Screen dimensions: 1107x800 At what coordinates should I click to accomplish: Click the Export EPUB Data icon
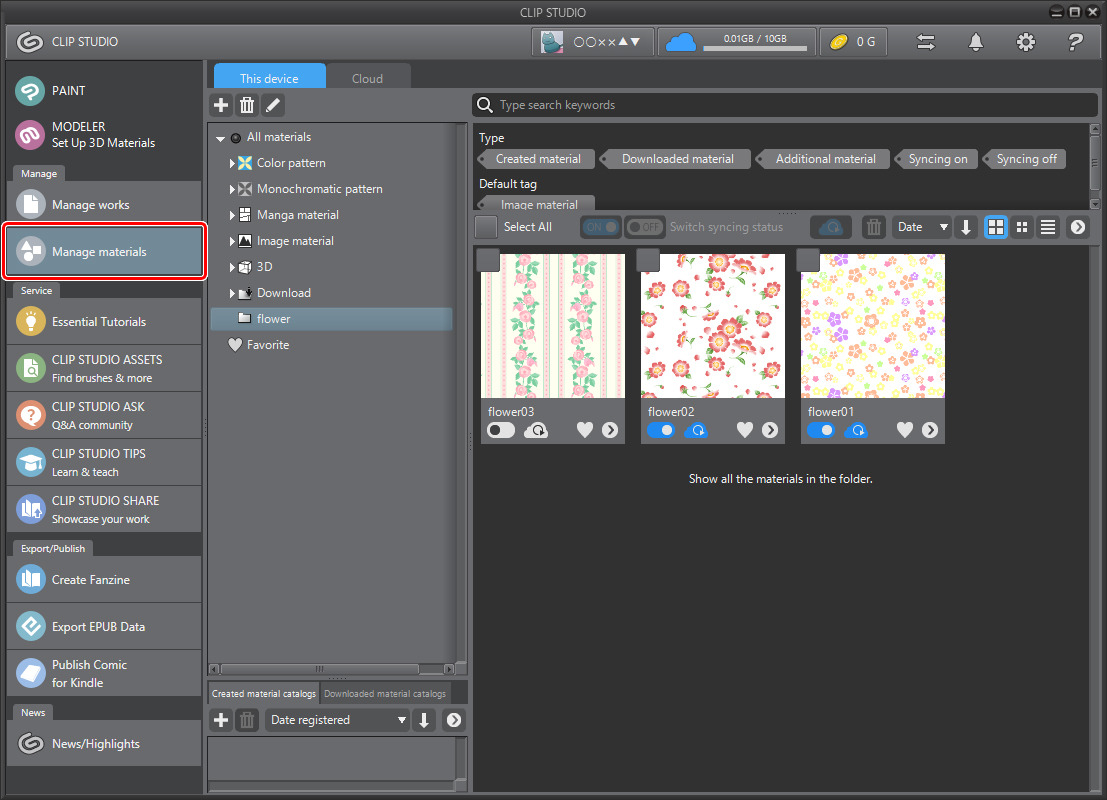30,626
